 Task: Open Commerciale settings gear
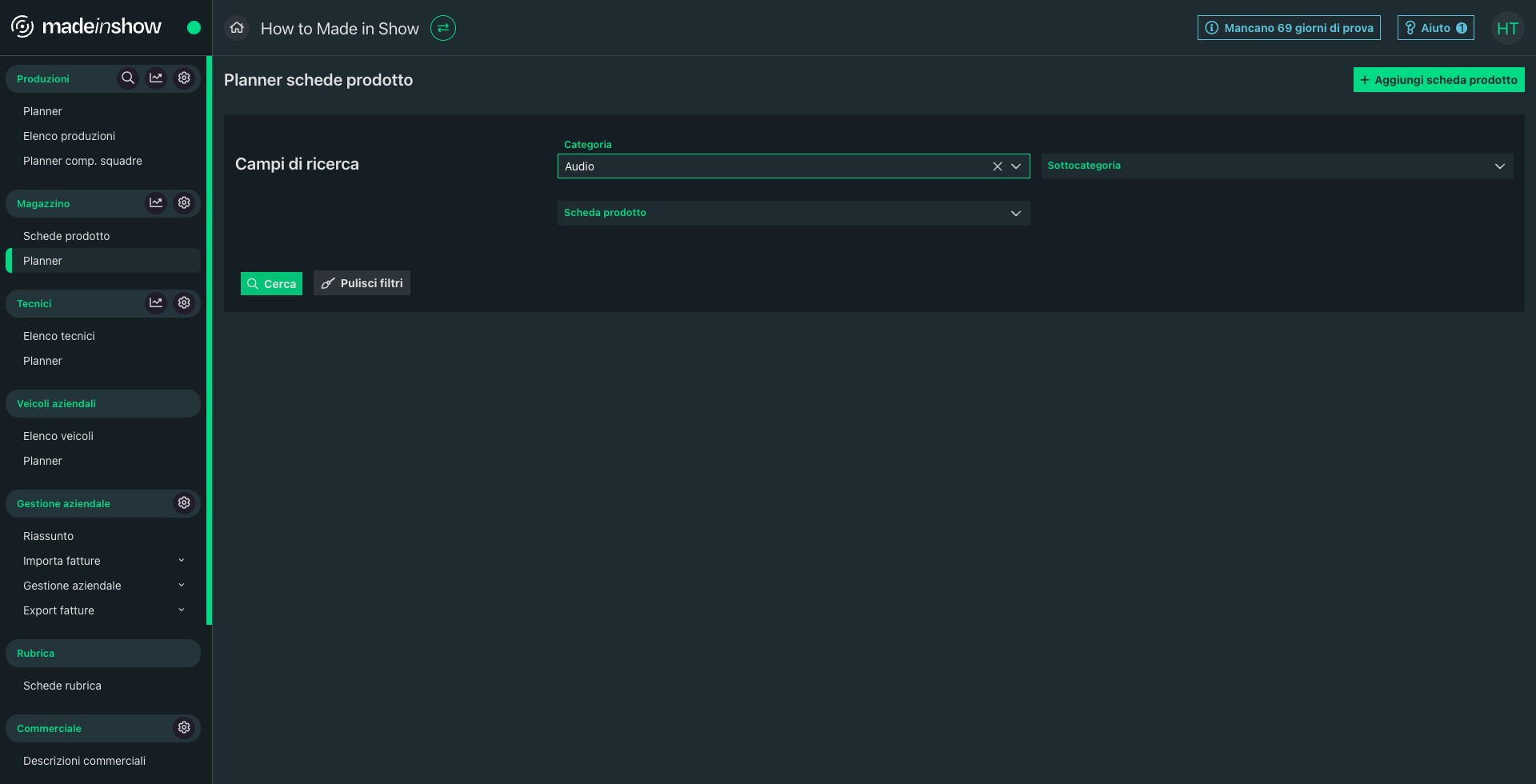click(184, 728)
